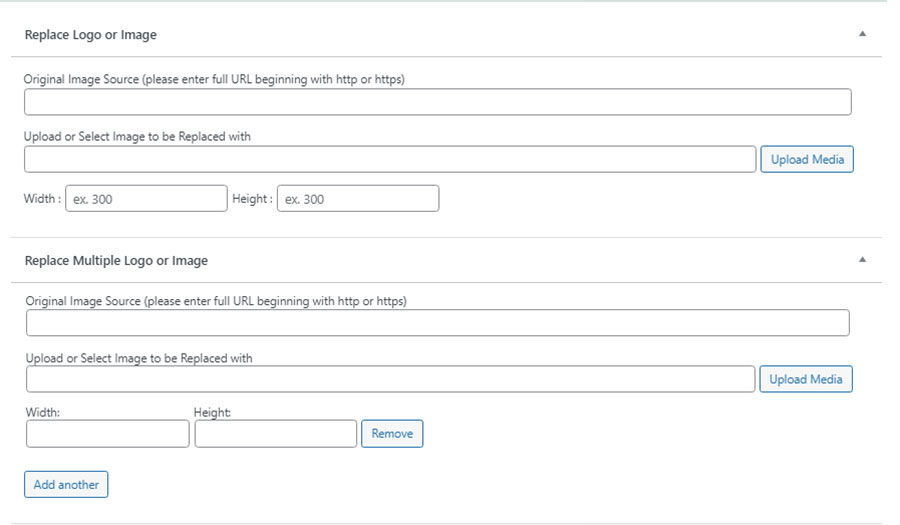Focus the empty Width field next to Remove

(107, 434)
